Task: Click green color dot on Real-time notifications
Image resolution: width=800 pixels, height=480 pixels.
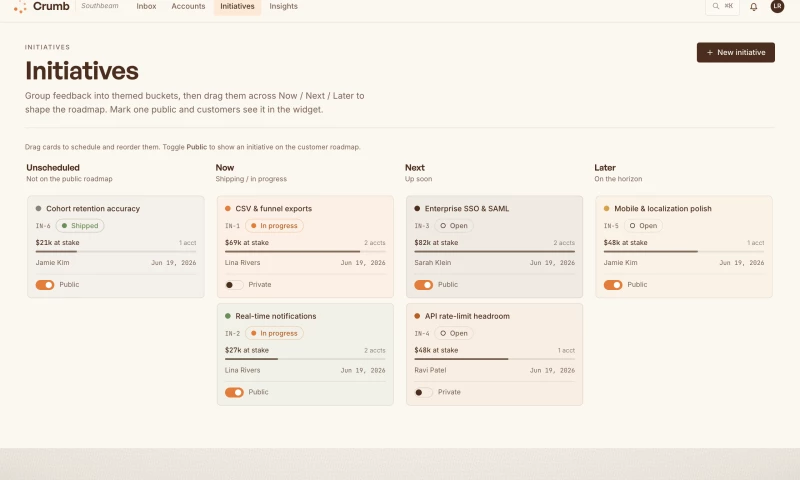Action: tap(228, 316)
